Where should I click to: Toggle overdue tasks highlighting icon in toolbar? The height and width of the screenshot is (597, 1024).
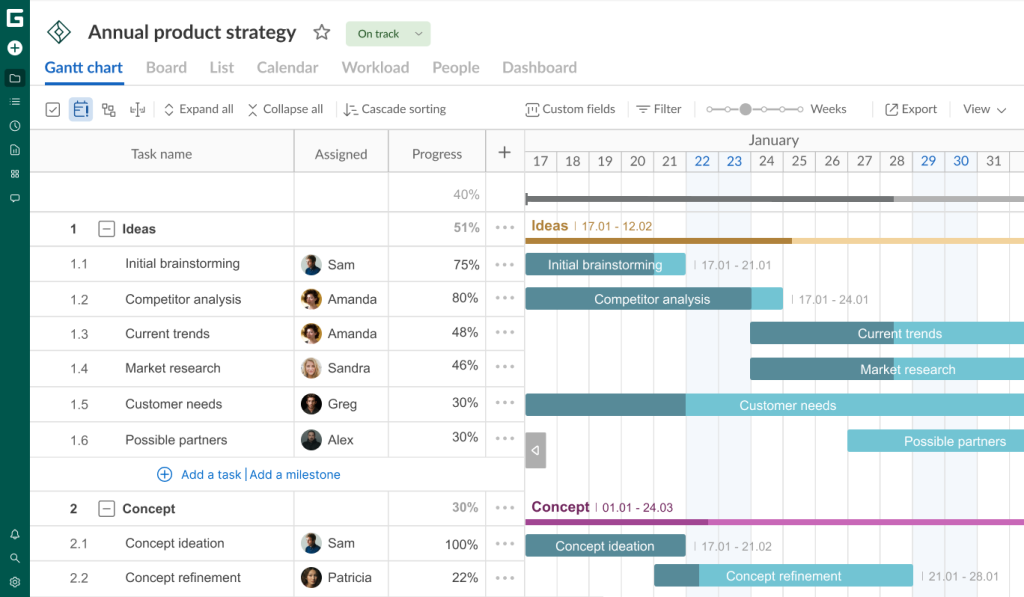[81, 109]
